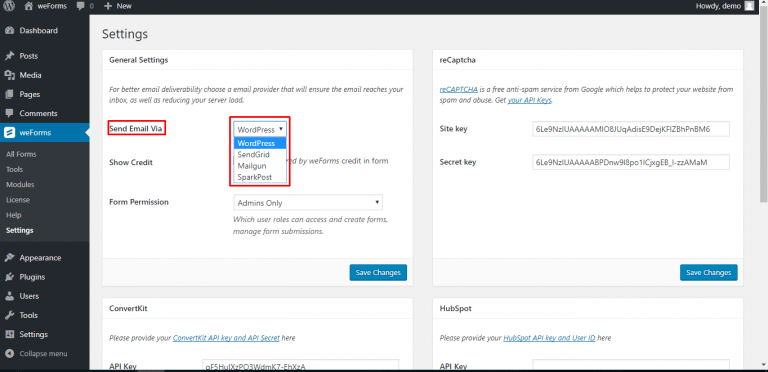The height and width of the screenshot is (372, 768).
Task: Visit the weForms site home link
Action: 45,6
